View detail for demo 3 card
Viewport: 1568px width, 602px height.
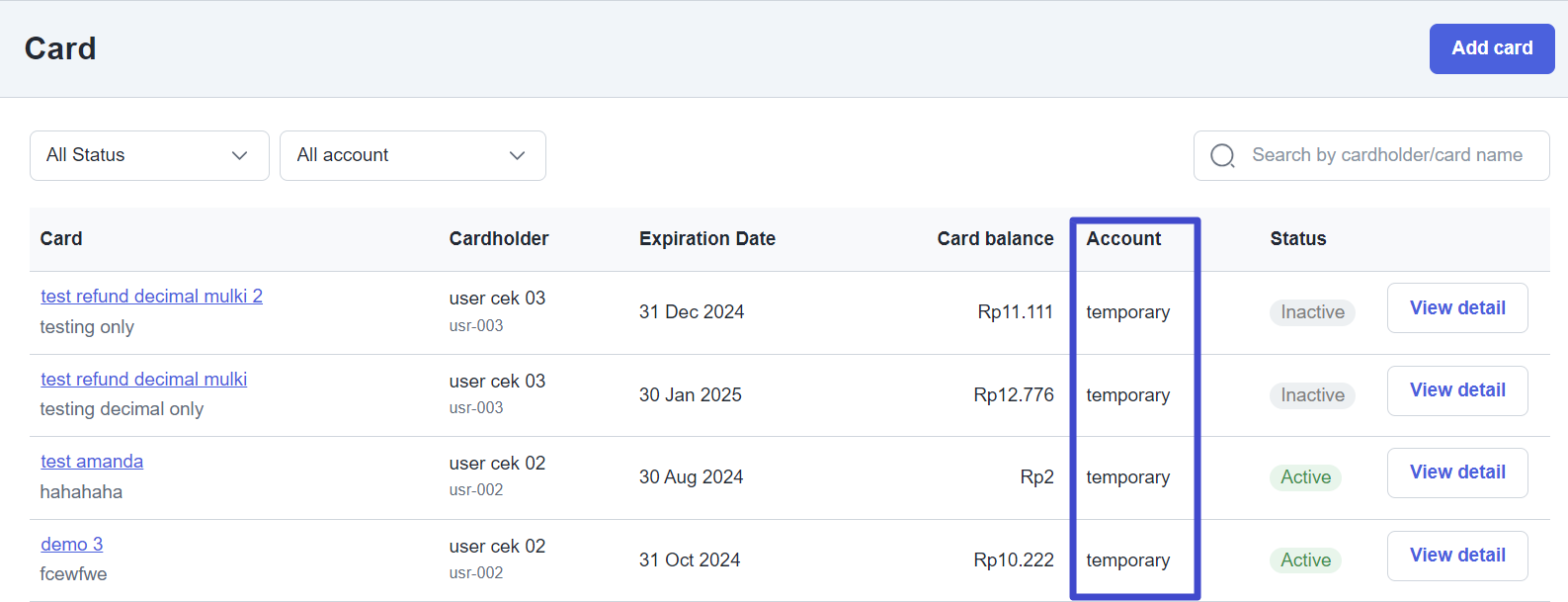[1456, 556]
